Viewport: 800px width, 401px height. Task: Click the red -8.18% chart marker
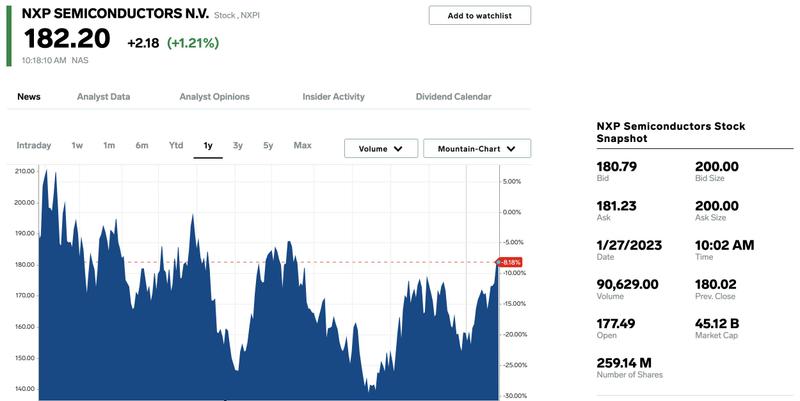(510, 262)
